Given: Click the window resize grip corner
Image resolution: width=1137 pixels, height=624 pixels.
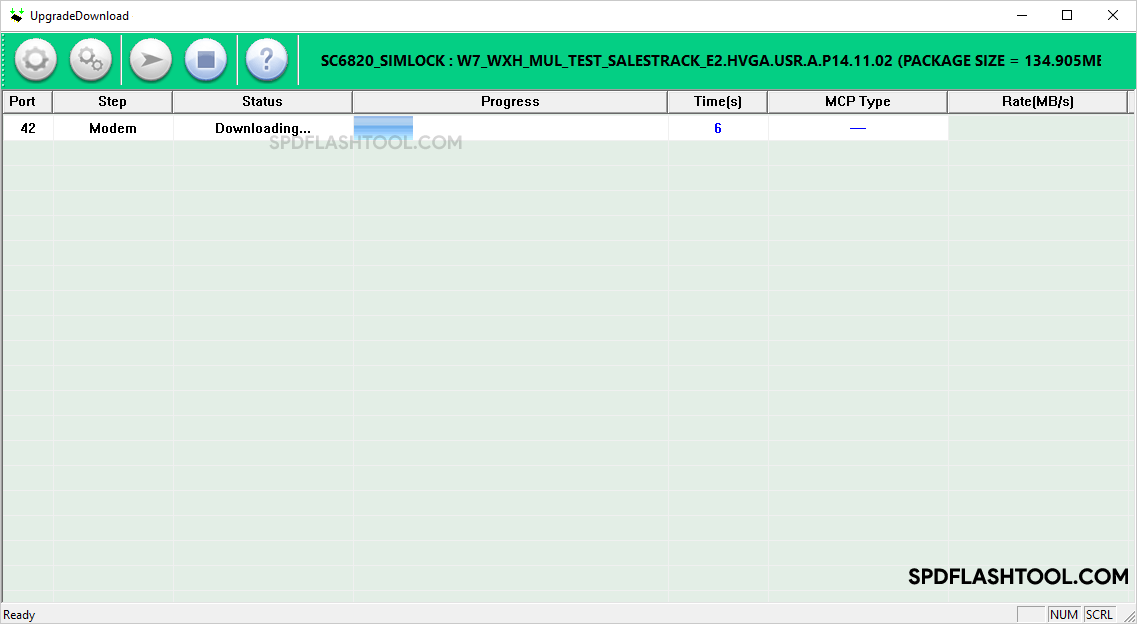Looking at the screenshot, I should pos(1128,615).
